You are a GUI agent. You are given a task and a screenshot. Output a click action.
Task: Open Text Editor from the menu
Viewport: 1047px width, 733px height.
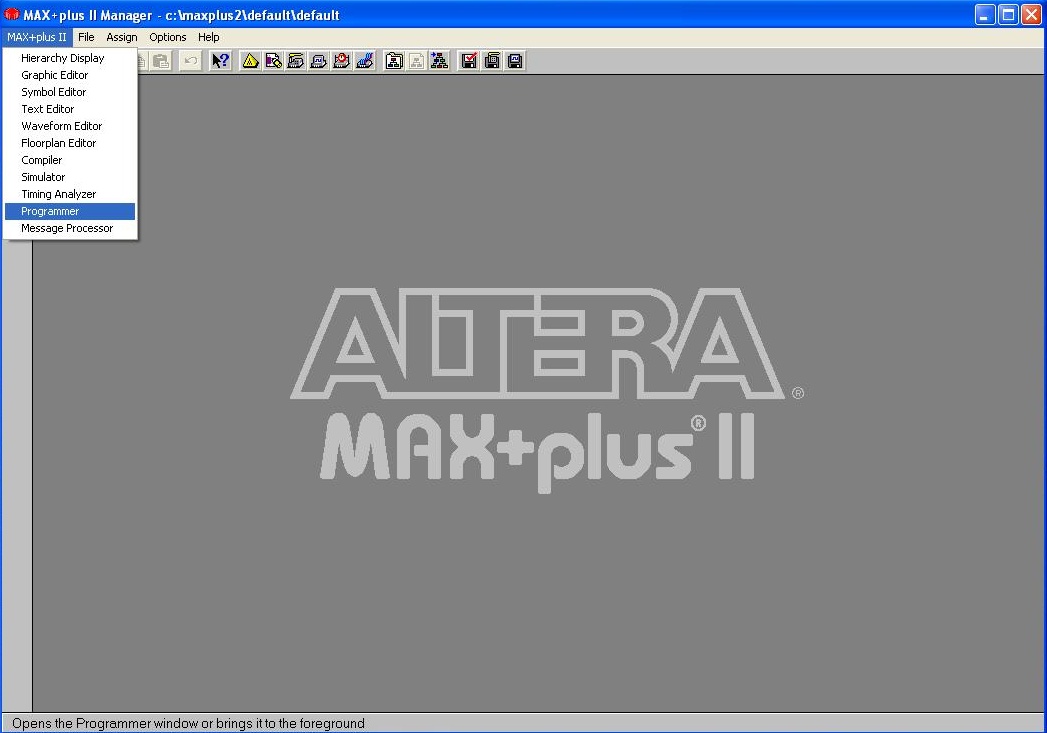[70, 109]
